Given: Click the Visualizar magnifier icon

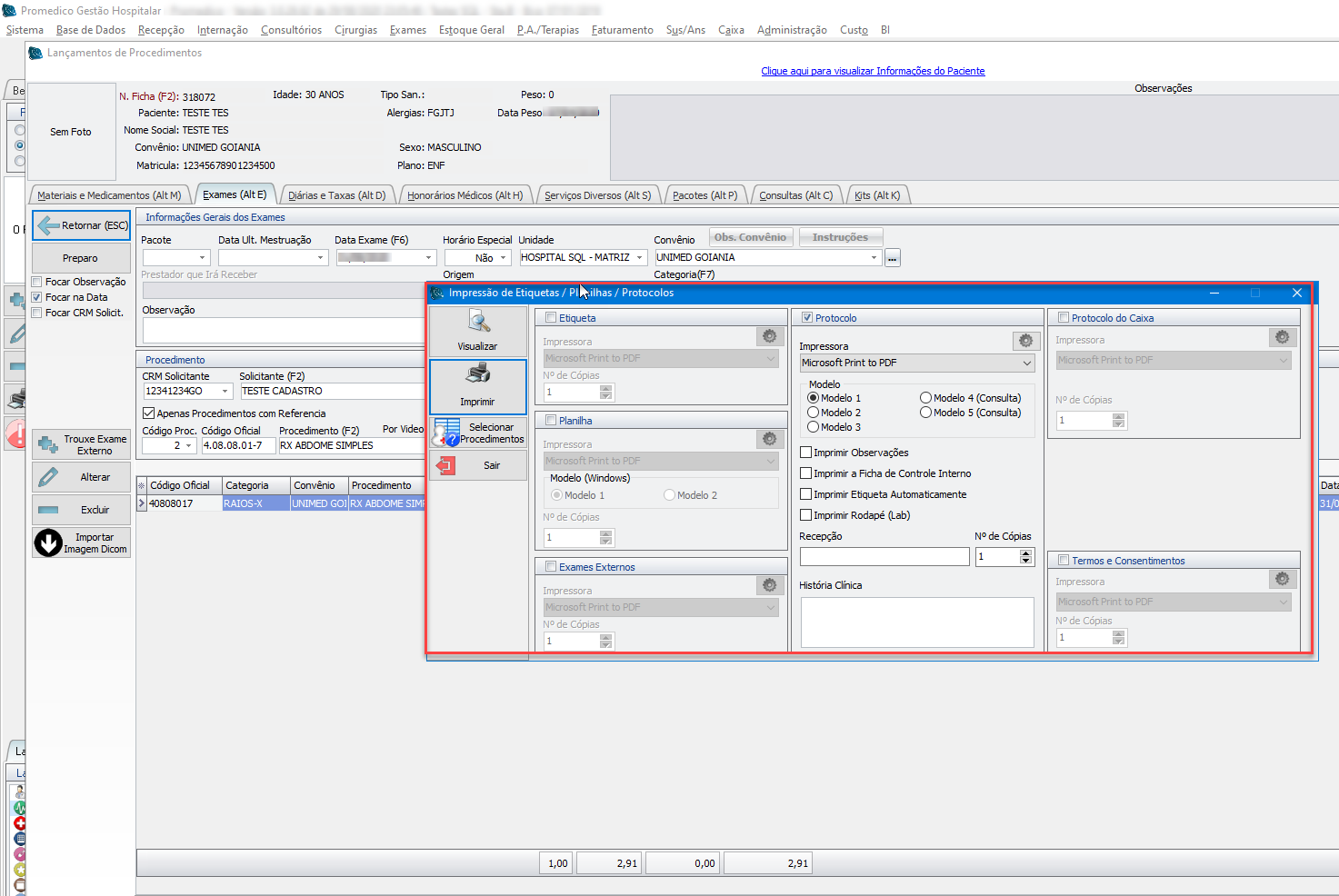Looking at the screenshot, I should click(478, 322).
